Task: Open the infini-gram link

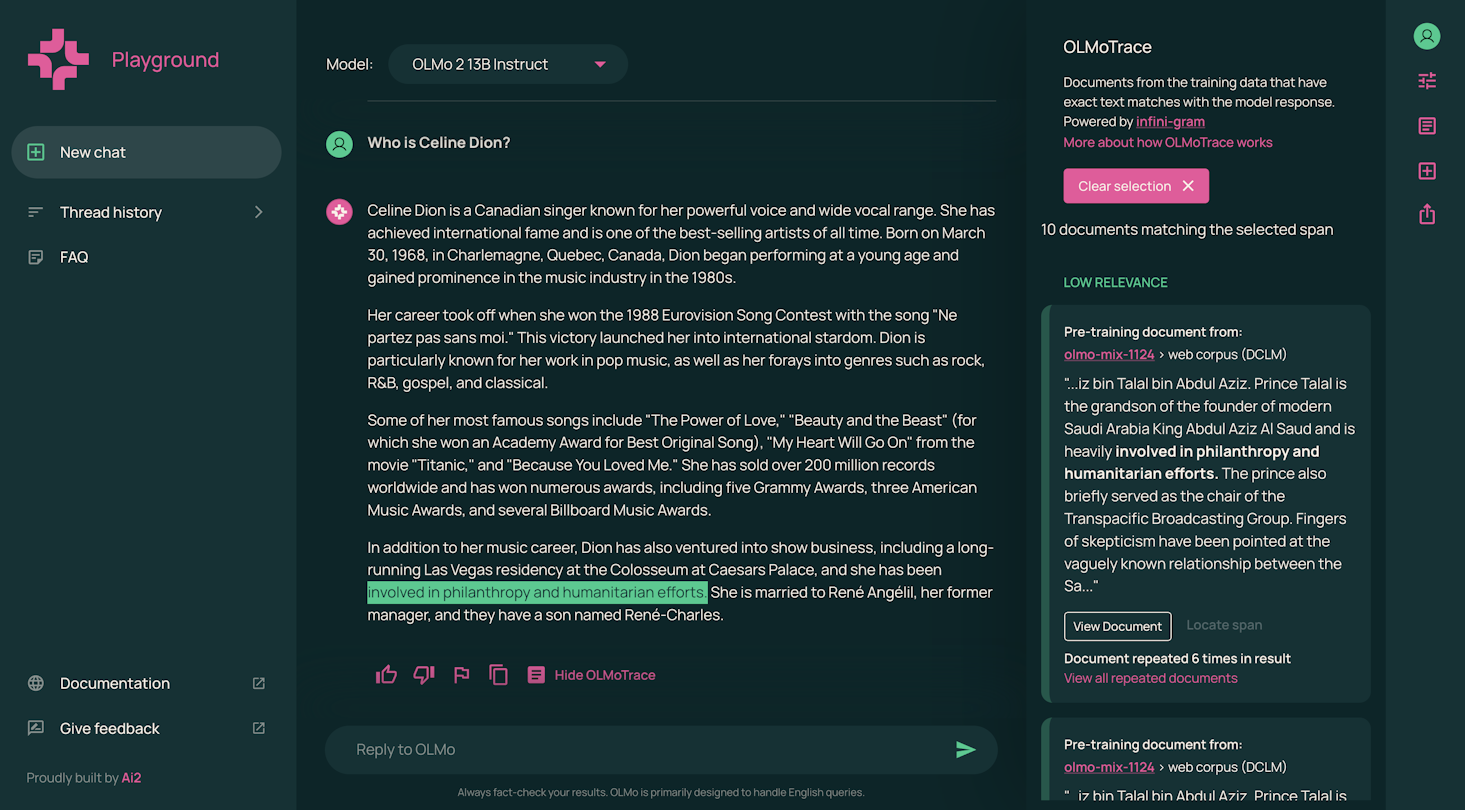Action: (1170, 121)
